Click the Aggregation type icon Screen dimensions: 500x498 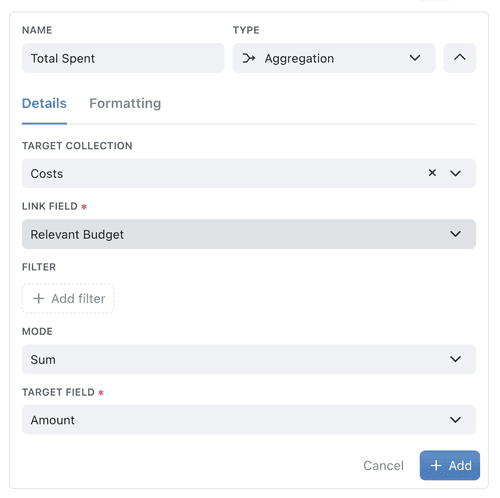click(249, 58)
